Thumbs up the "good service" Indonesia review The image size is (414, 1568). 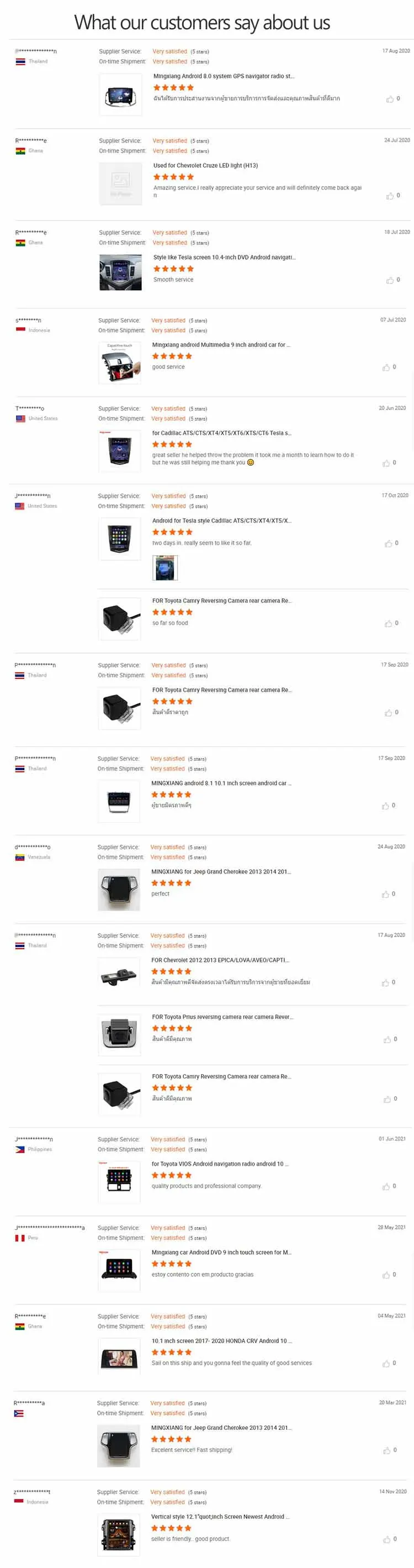point(386,367)
